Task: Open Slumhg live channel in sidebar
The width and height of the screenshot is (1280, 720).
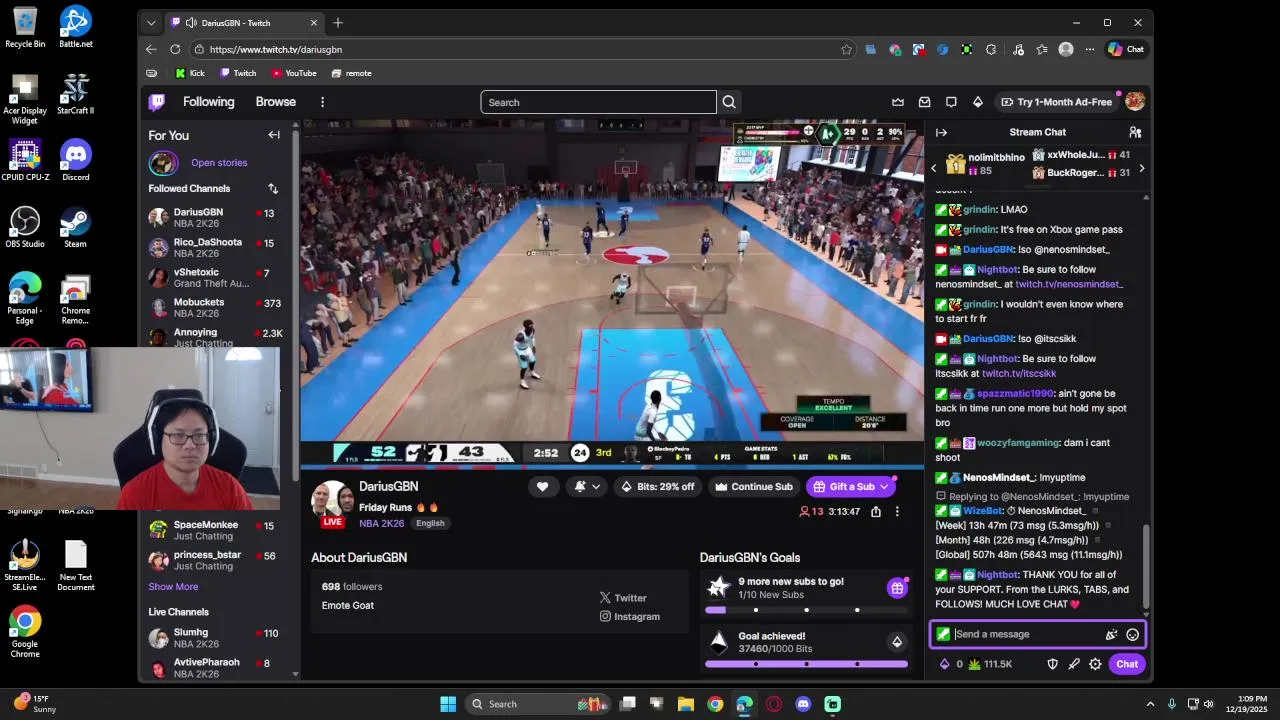Action: tap(214, 638)
